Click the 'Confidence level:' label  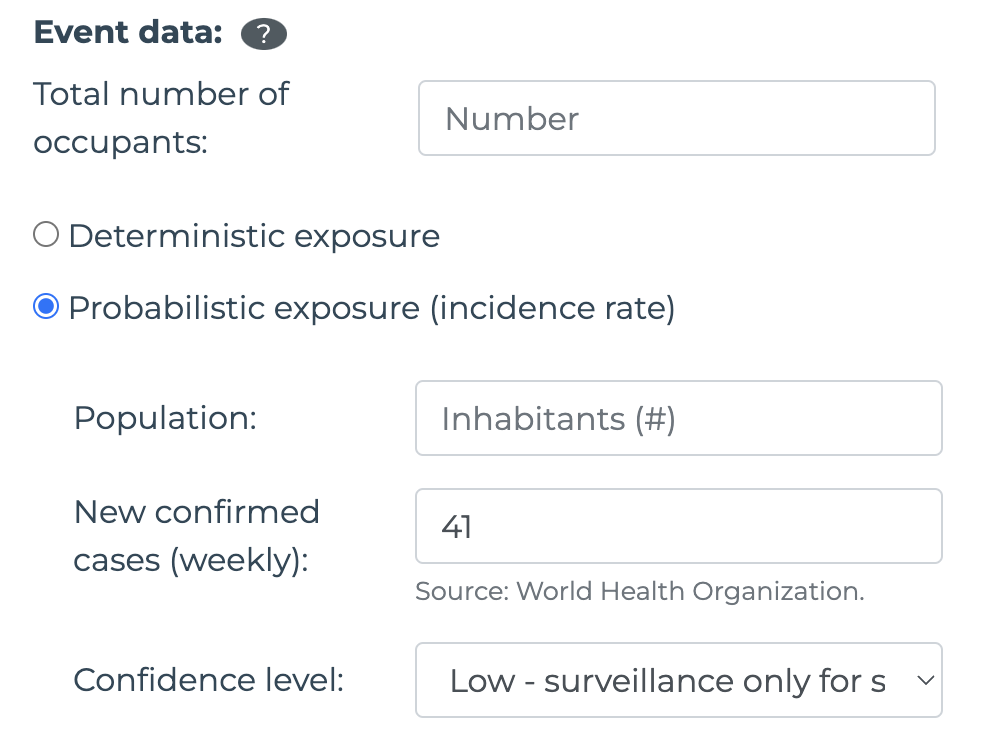[x=209, y=680]
